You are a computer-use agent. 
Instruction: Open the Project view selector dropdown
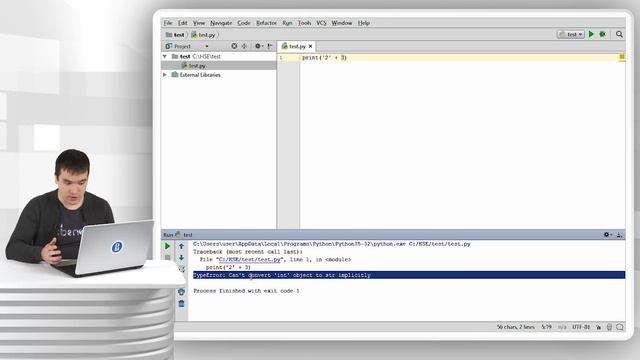coord(207,47)
